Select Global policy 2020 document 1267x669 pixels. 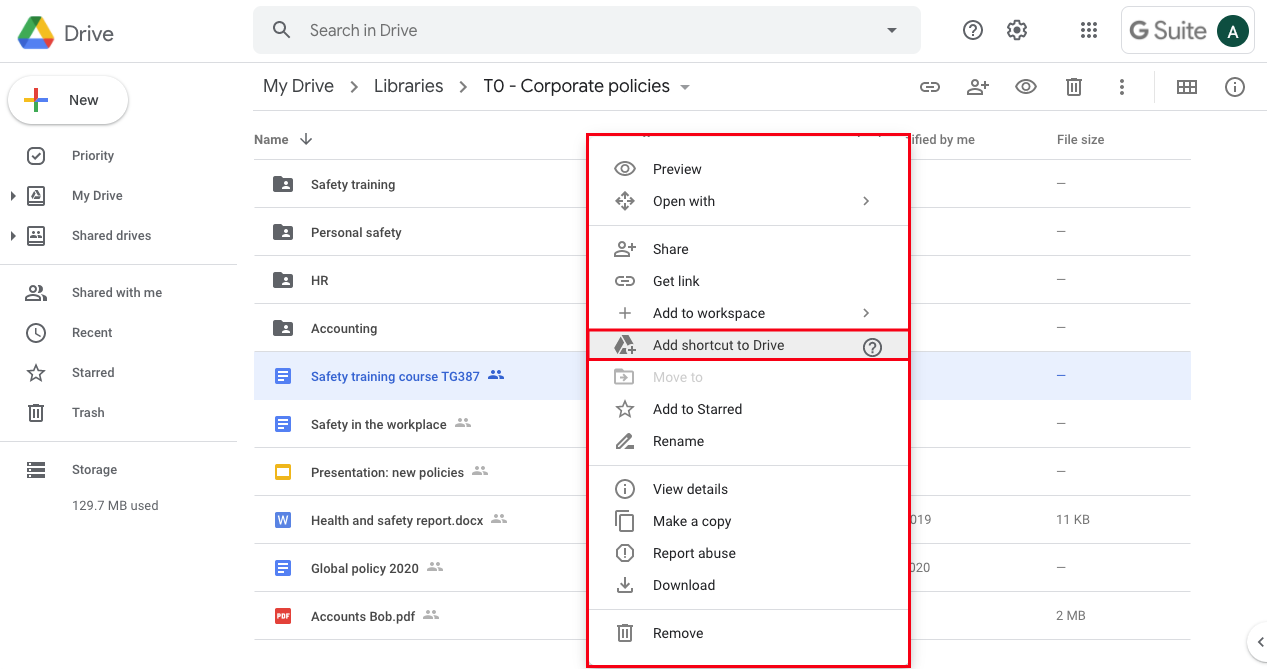[x=365, y=569]
